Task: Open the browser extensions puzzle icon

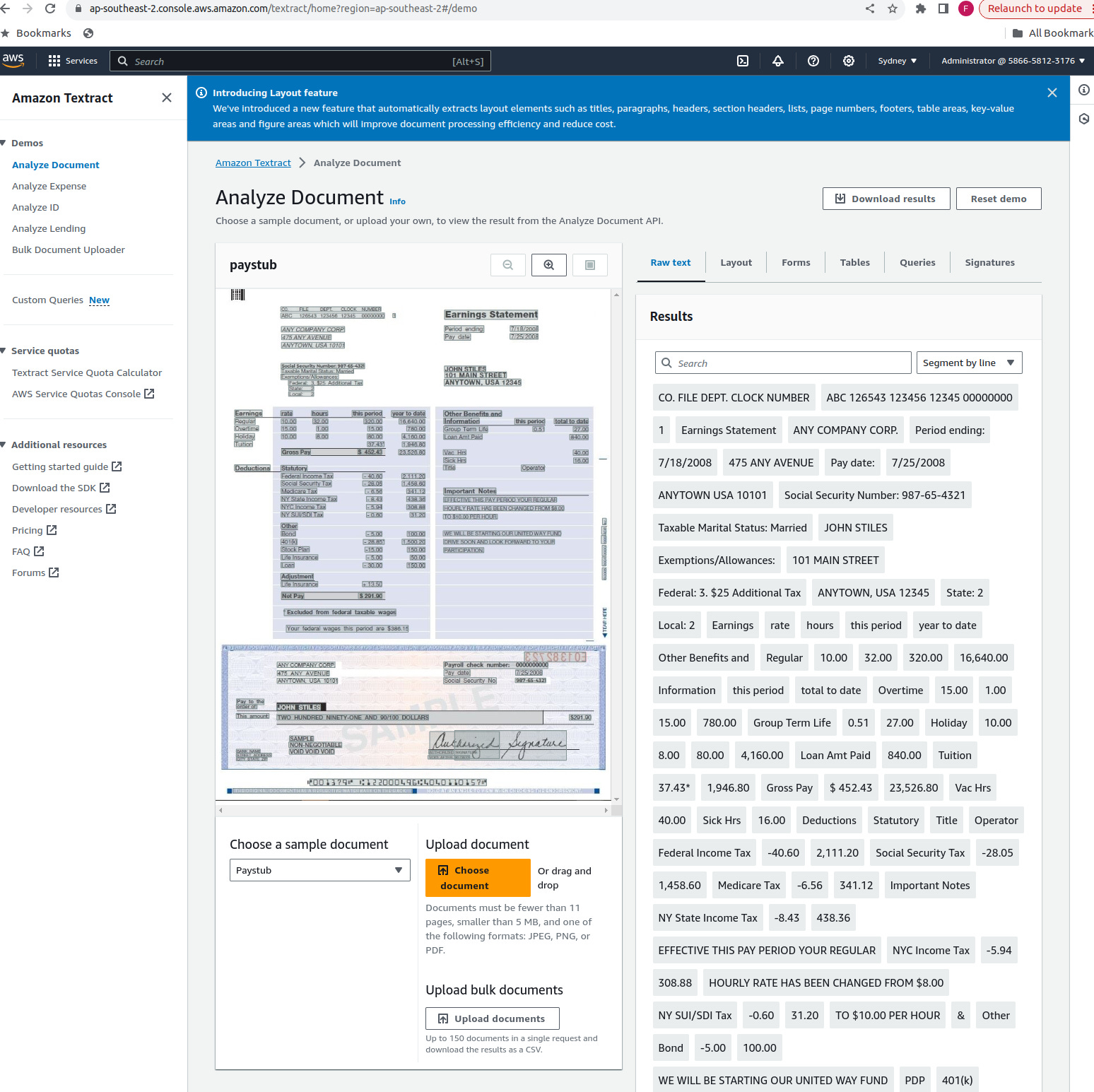Action: pos(920,8)
